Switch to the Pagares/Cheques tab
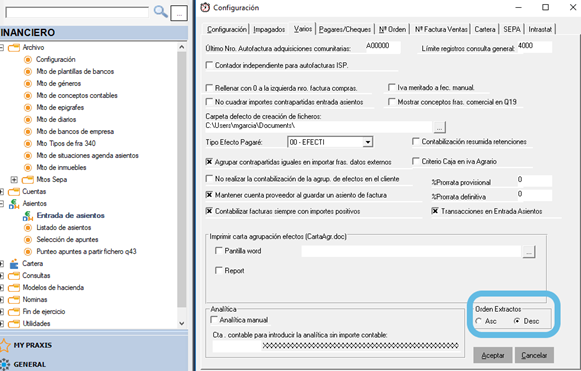 click(x=345, y=29)
